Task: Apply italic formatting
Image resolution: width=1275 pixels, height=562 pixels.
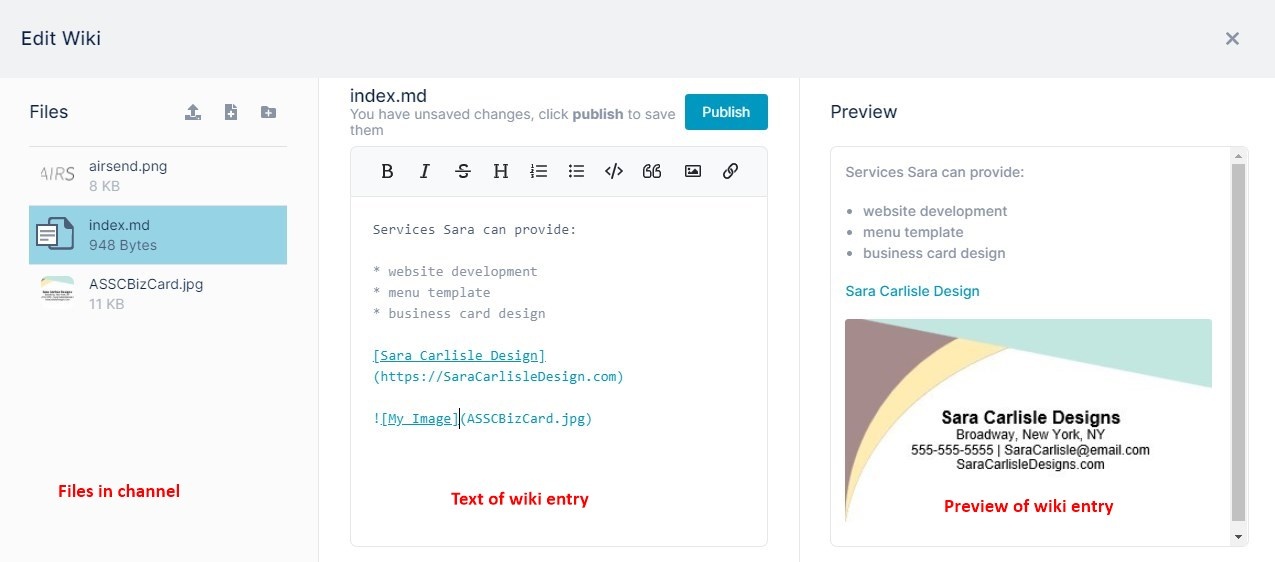Action: [424, 171]
